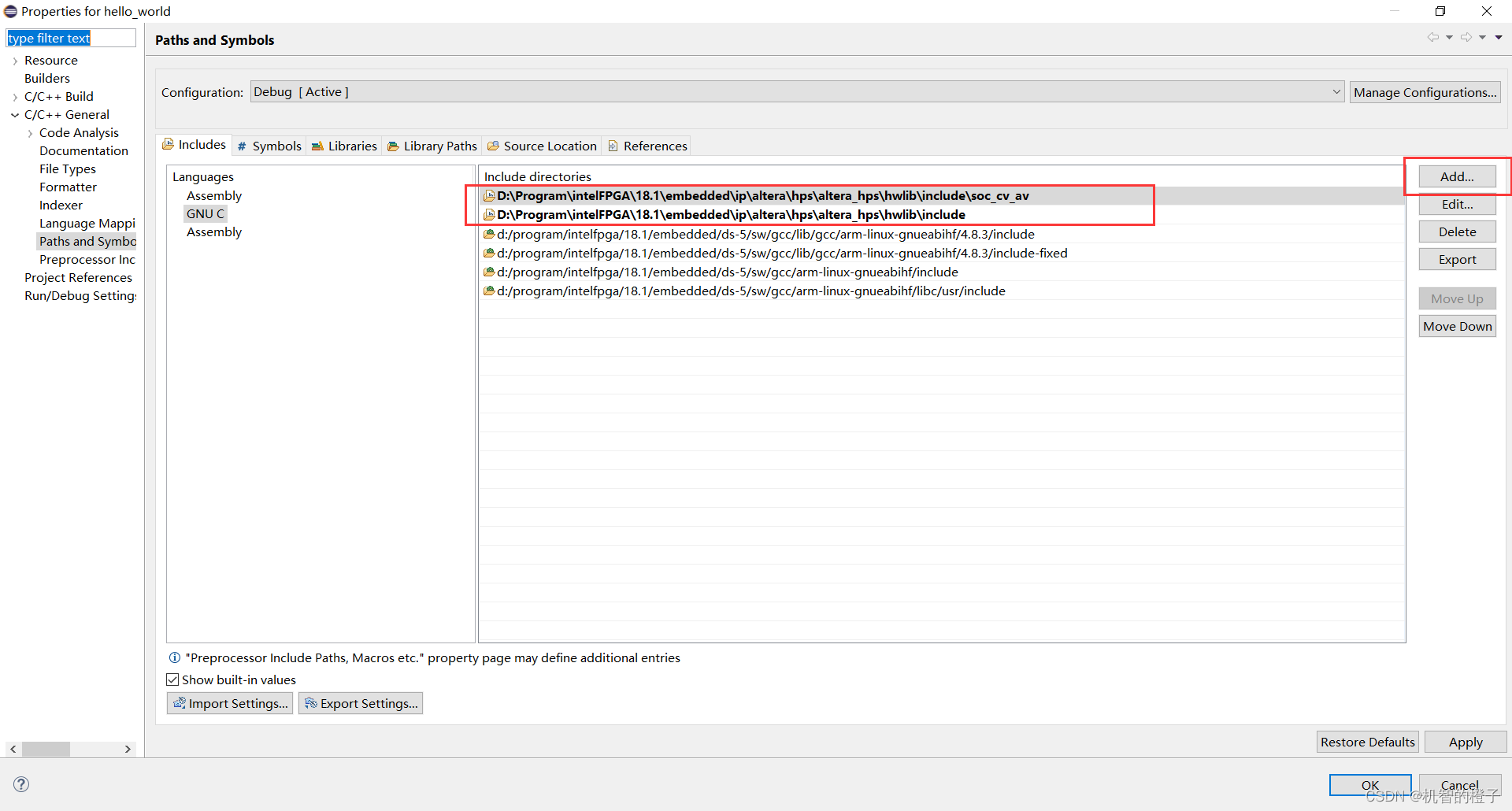The height and width of the screenshot is (811, 1512).
Task: Select GNU C in Languages list
Action: 206,213
